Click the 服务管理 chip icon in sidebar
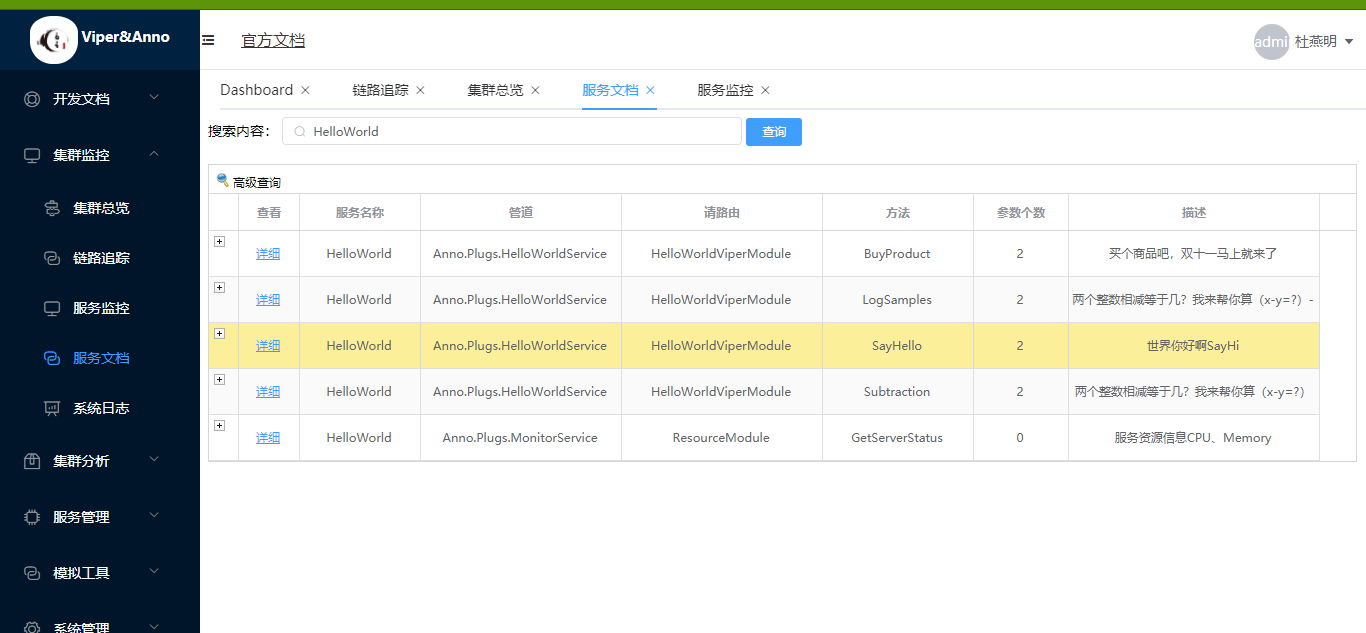Image resolution: width=1366 pixels, height=633 pixels. click(x=32, y=517)
